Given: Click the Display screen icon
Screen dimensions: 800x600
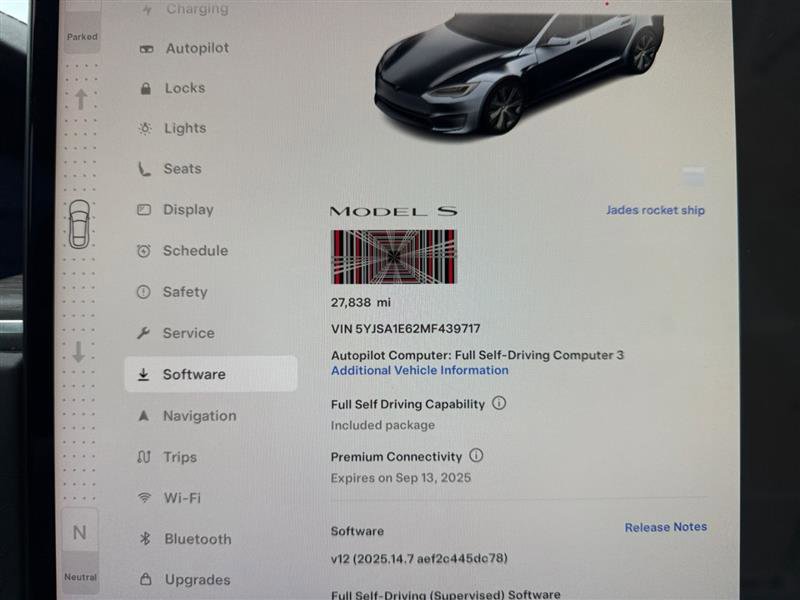Looking at the screenshot, I should (144, 210).
